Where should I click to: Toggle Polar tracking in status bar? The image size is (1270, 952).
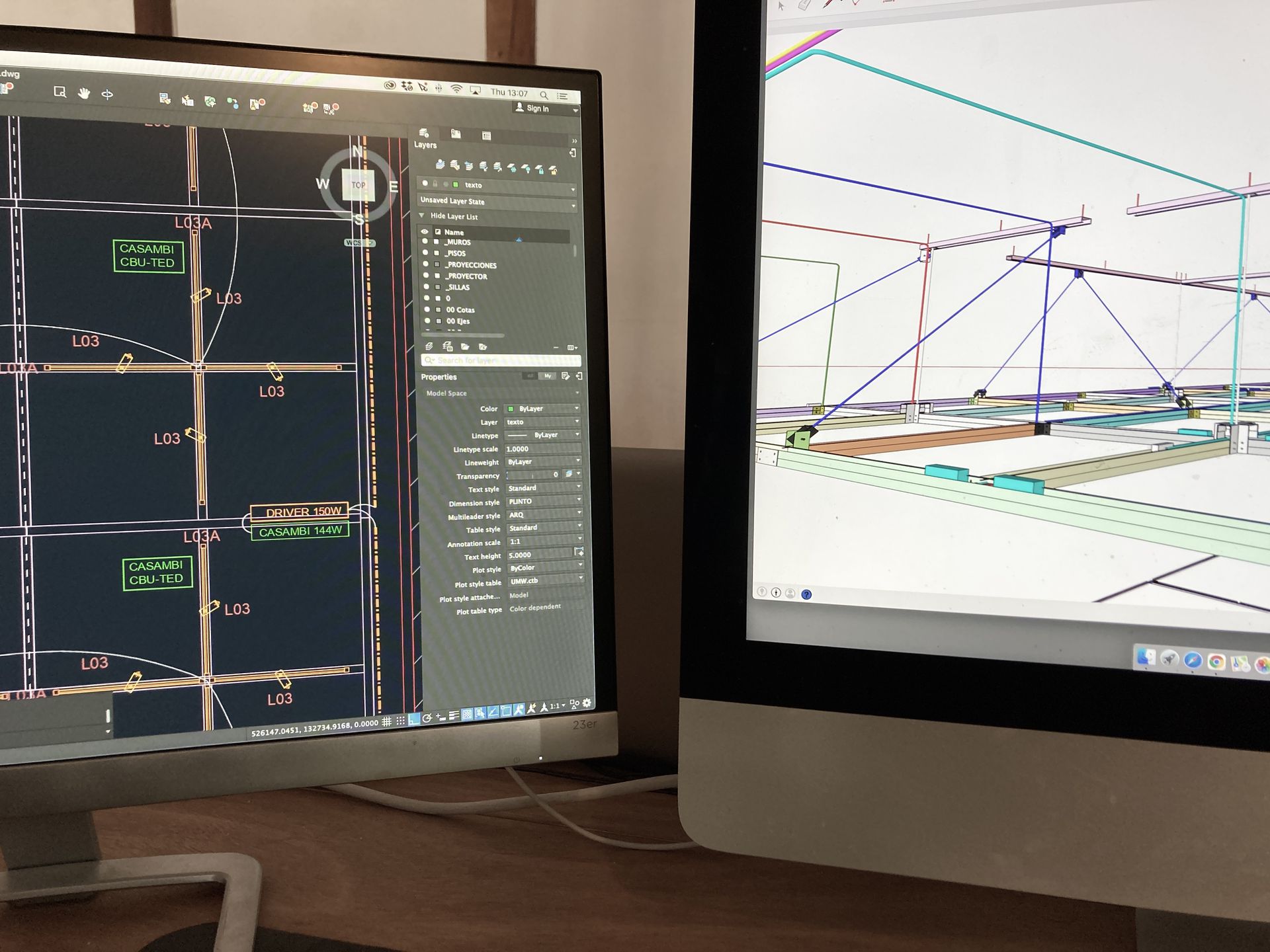click(x=427, y=718)
